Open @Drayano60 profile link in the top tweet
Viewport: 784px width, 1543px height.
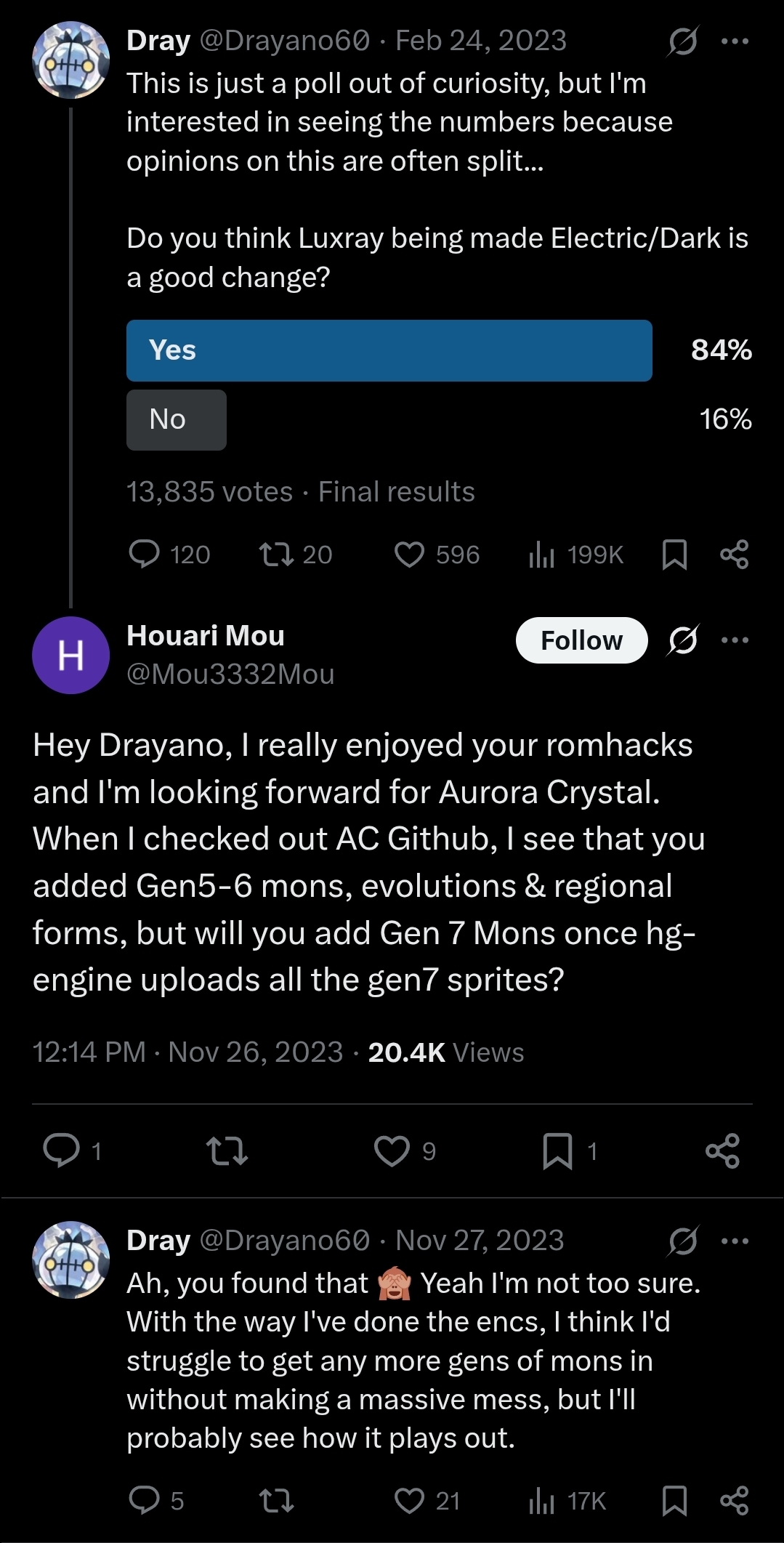point(284,41)
